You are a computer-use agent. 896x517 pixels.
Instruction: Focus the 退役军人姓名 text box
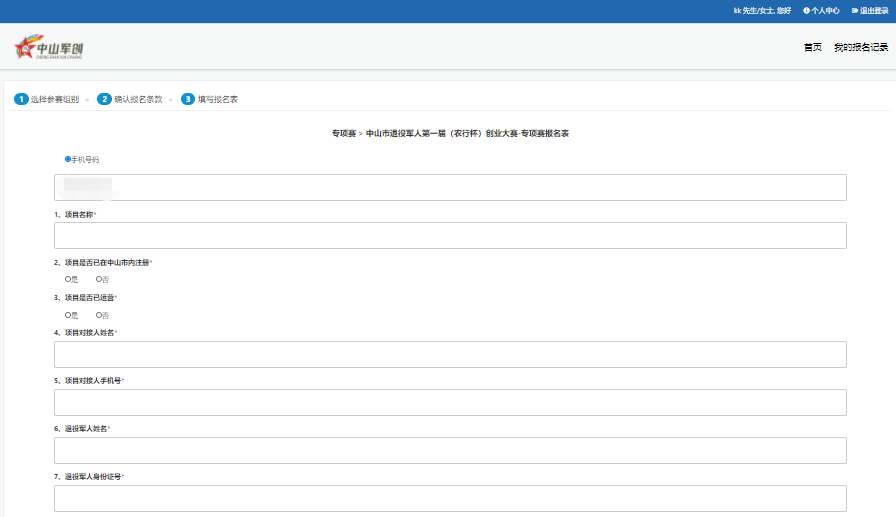tap(450, 451)
